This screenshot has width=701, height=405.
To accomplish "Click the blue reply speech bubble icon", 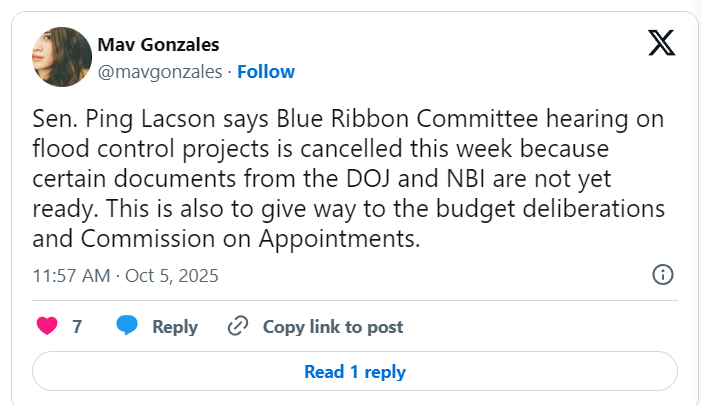I will 127,326.
